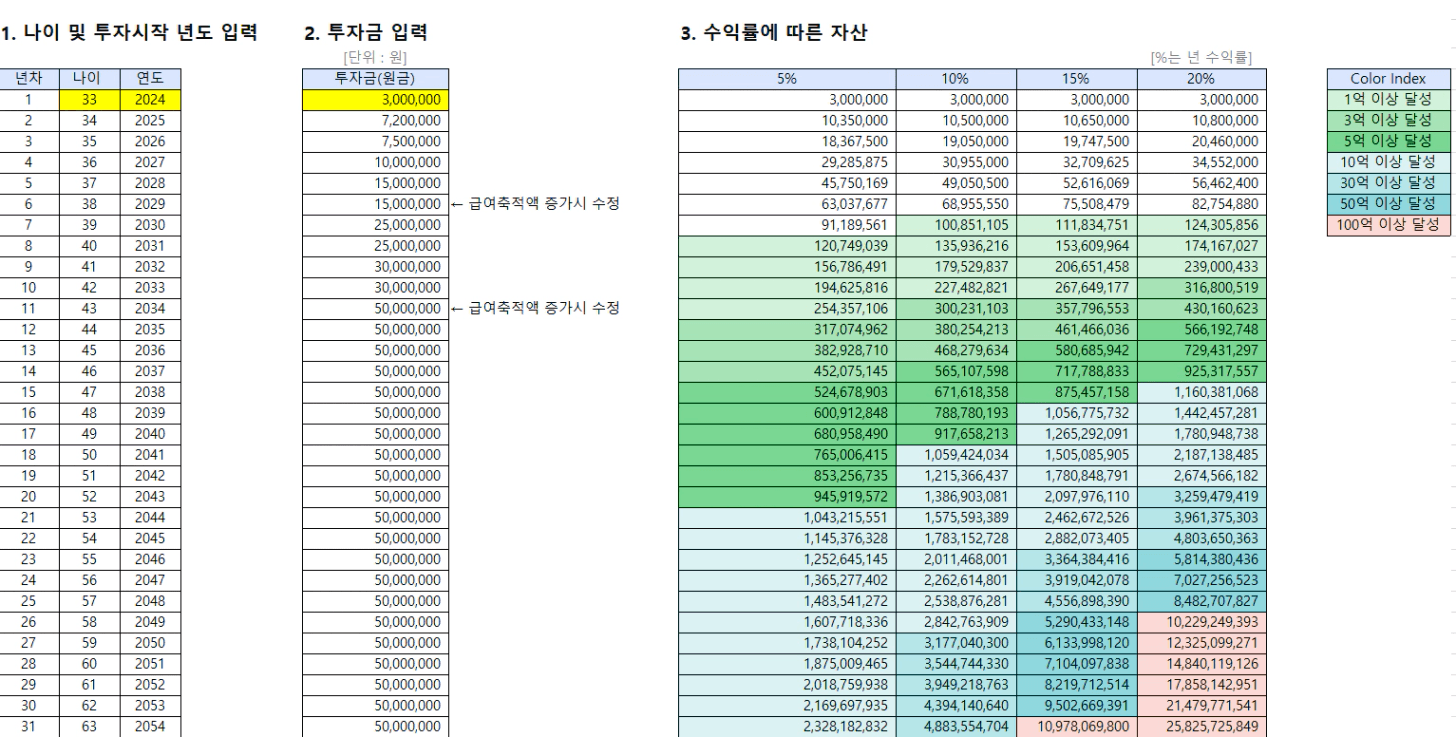Select the 투자금(원금) column header
Image resolution: width=1456 pixels, height=737 pixels.
coord(374,79)
